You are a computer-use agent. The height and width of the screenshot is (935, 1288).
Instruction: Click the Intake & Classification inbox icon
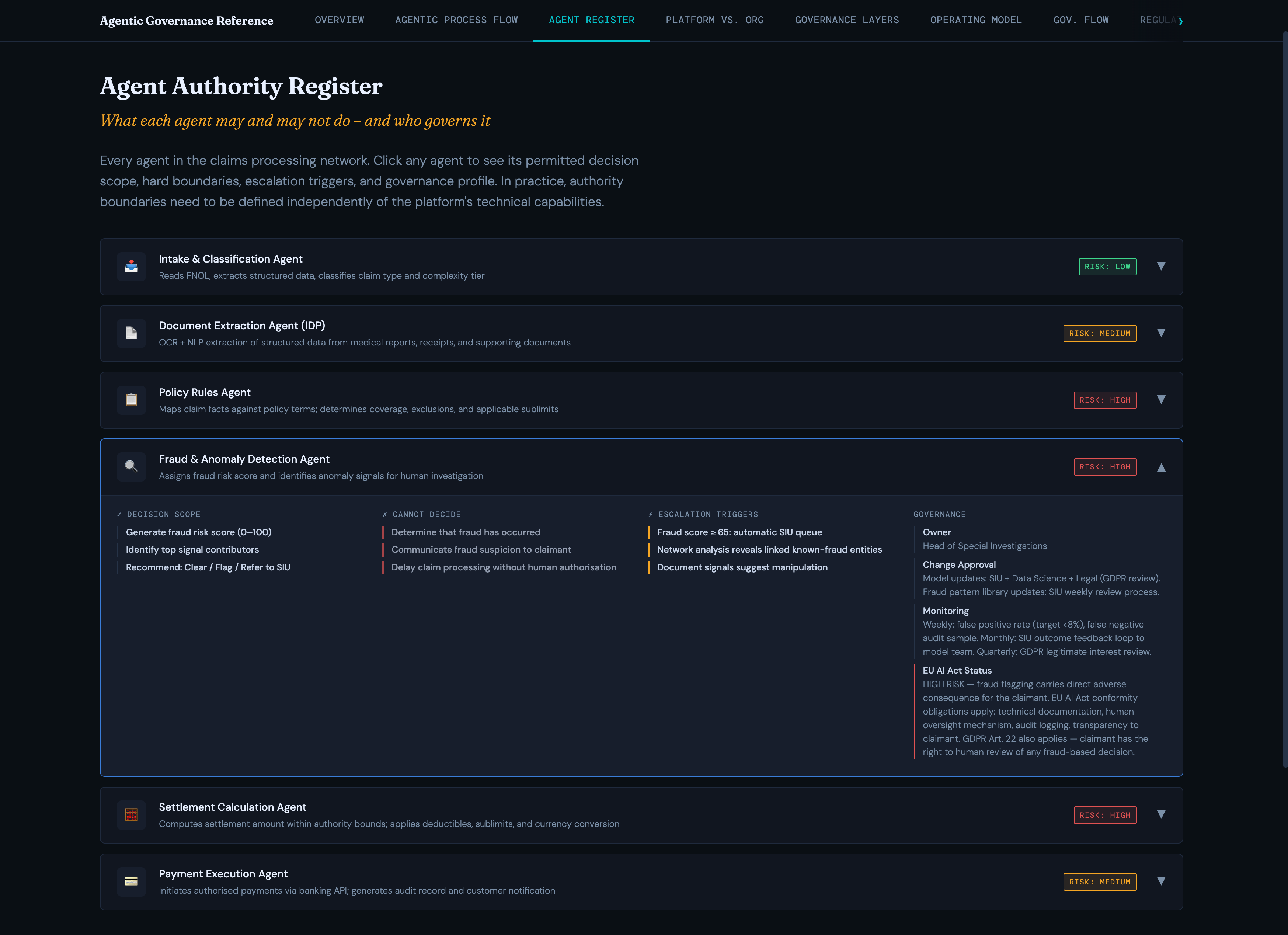click(131, 267)
